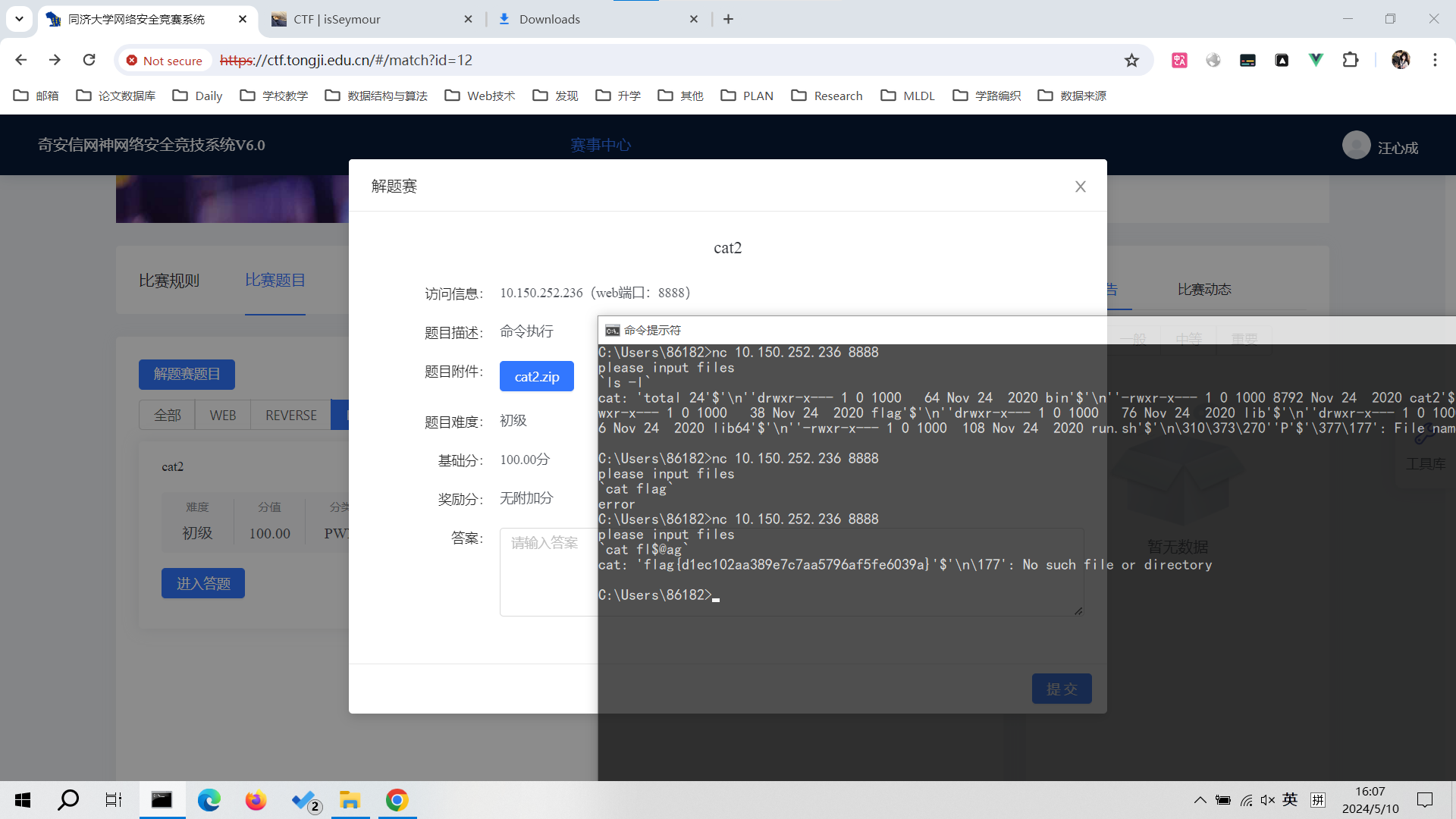1456x819 pixels.
Task: Switch to the CTF | isSeymour tab
Action: coord(372,19)
